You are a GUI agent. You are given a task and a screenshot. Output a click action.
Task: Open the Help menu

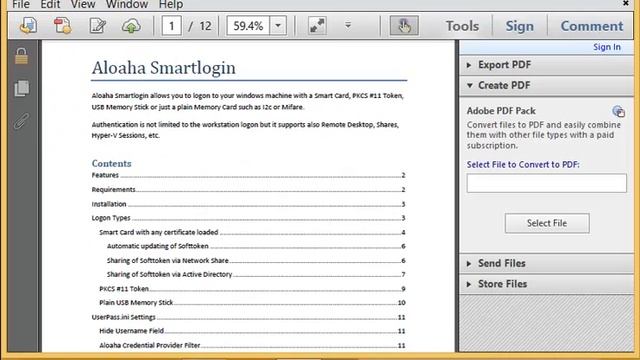(x=171, y=4)
